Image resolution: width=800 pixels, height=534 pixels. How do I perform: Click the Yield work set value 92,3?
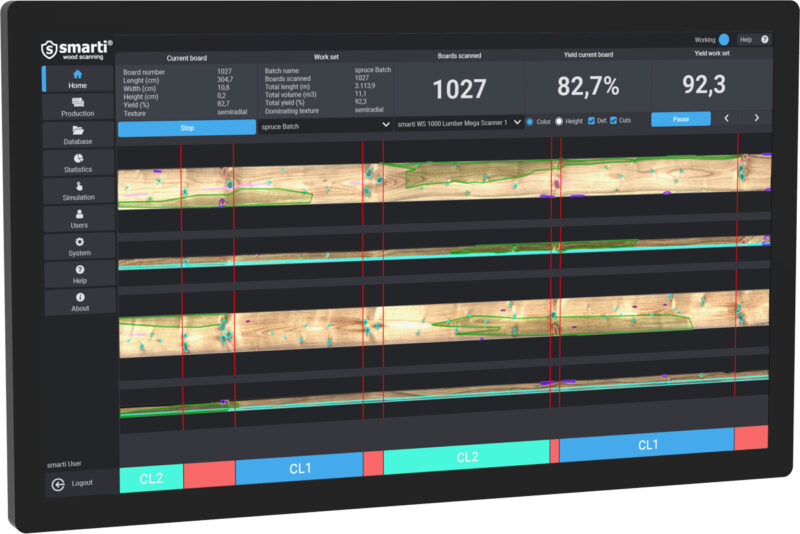(x=704, y=84)
